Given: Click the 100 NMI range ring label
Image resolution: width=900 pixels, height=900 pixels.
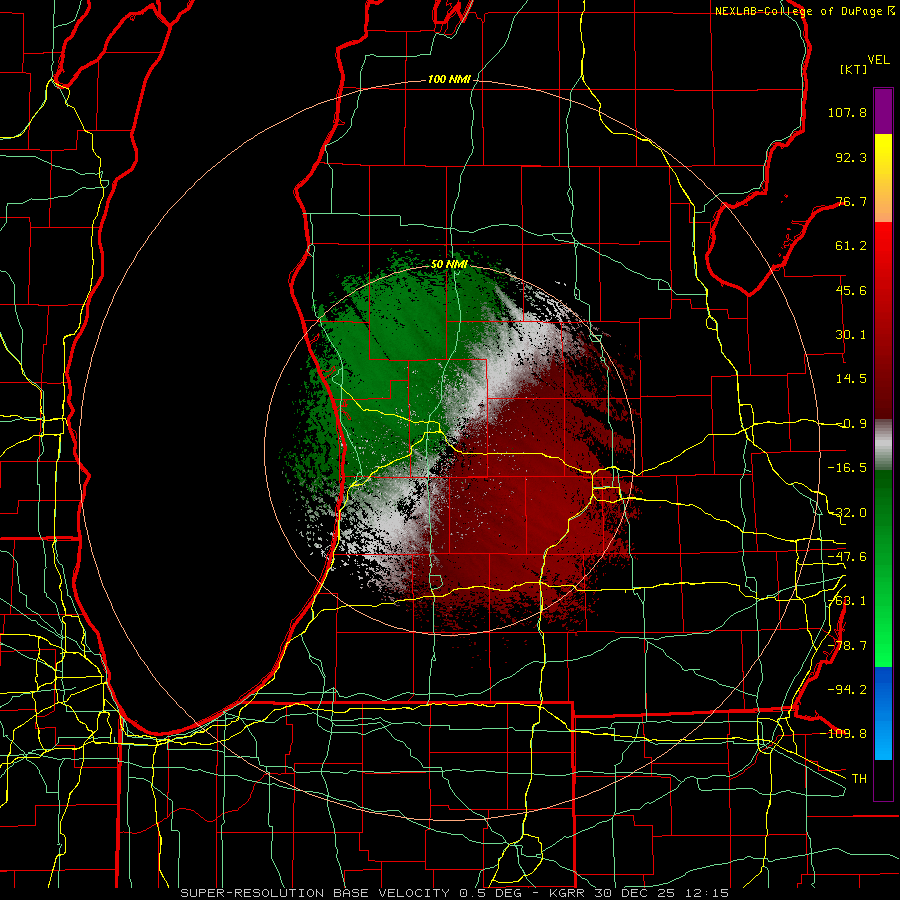Looking at the screenshot, I should 449,79.
